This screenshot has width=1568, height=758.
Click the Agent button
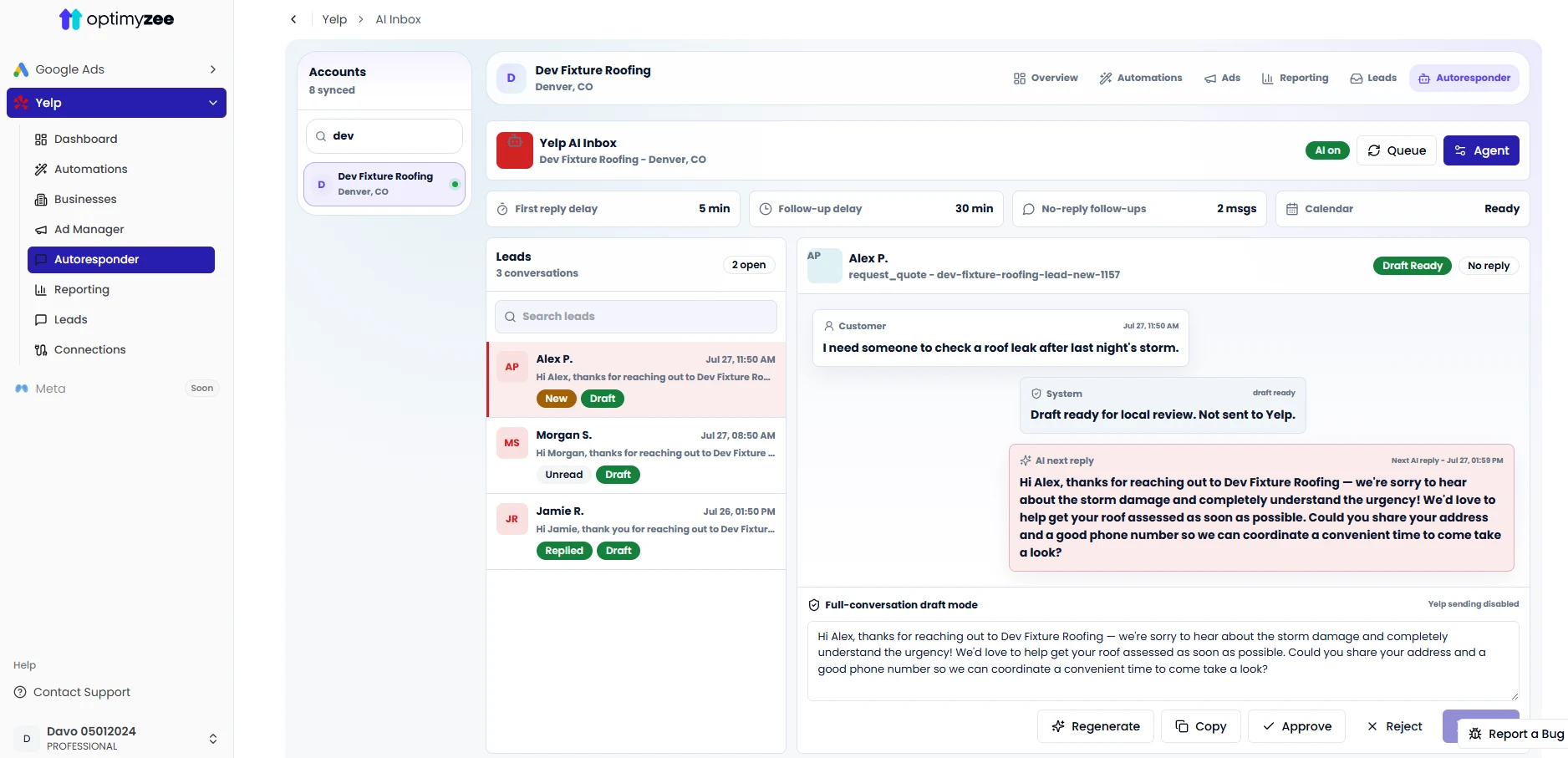coord(1482,150)
